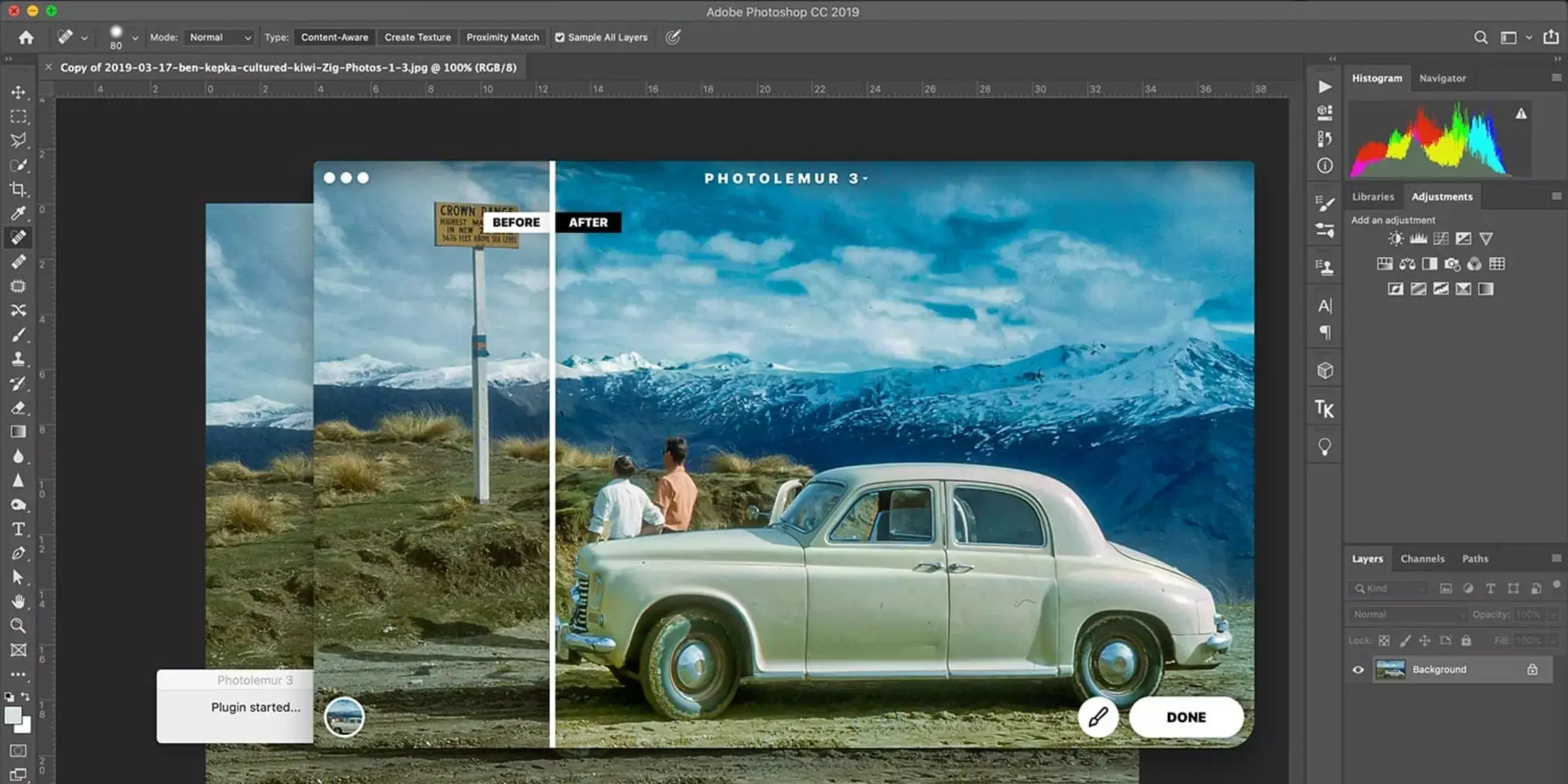Toggle the Photolemur 3 plugin brush icon

[x=1098, y=717]
